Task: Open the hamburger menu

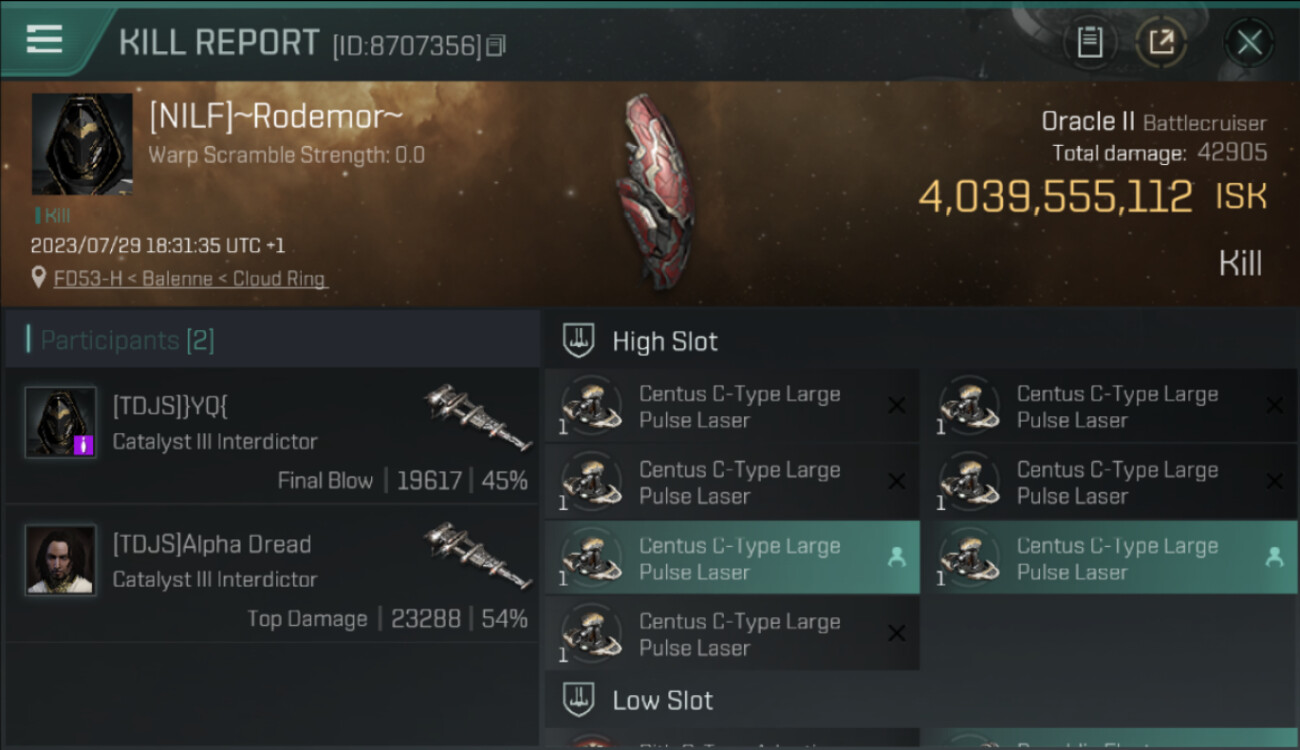Action: click(45, 40)
